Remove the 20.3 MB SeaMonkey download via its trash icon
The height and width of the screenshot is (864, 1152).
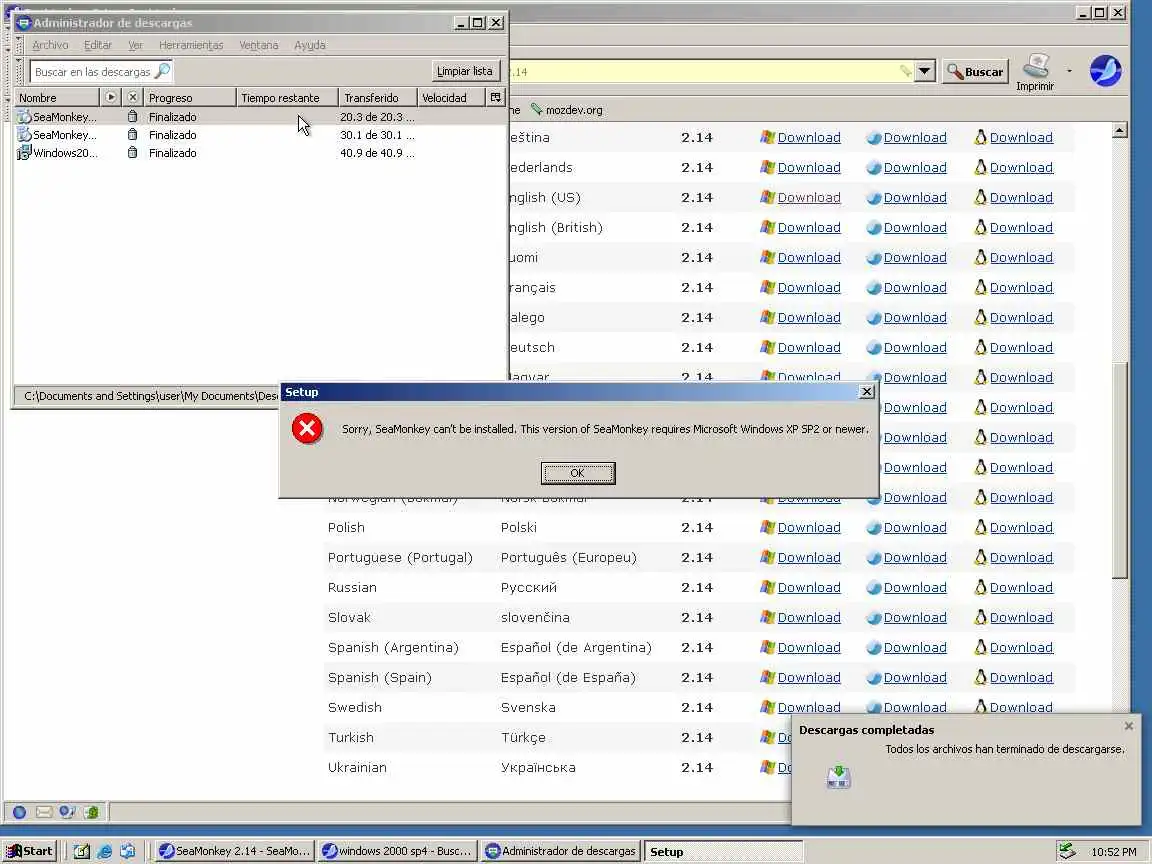[x=132, y=117]
